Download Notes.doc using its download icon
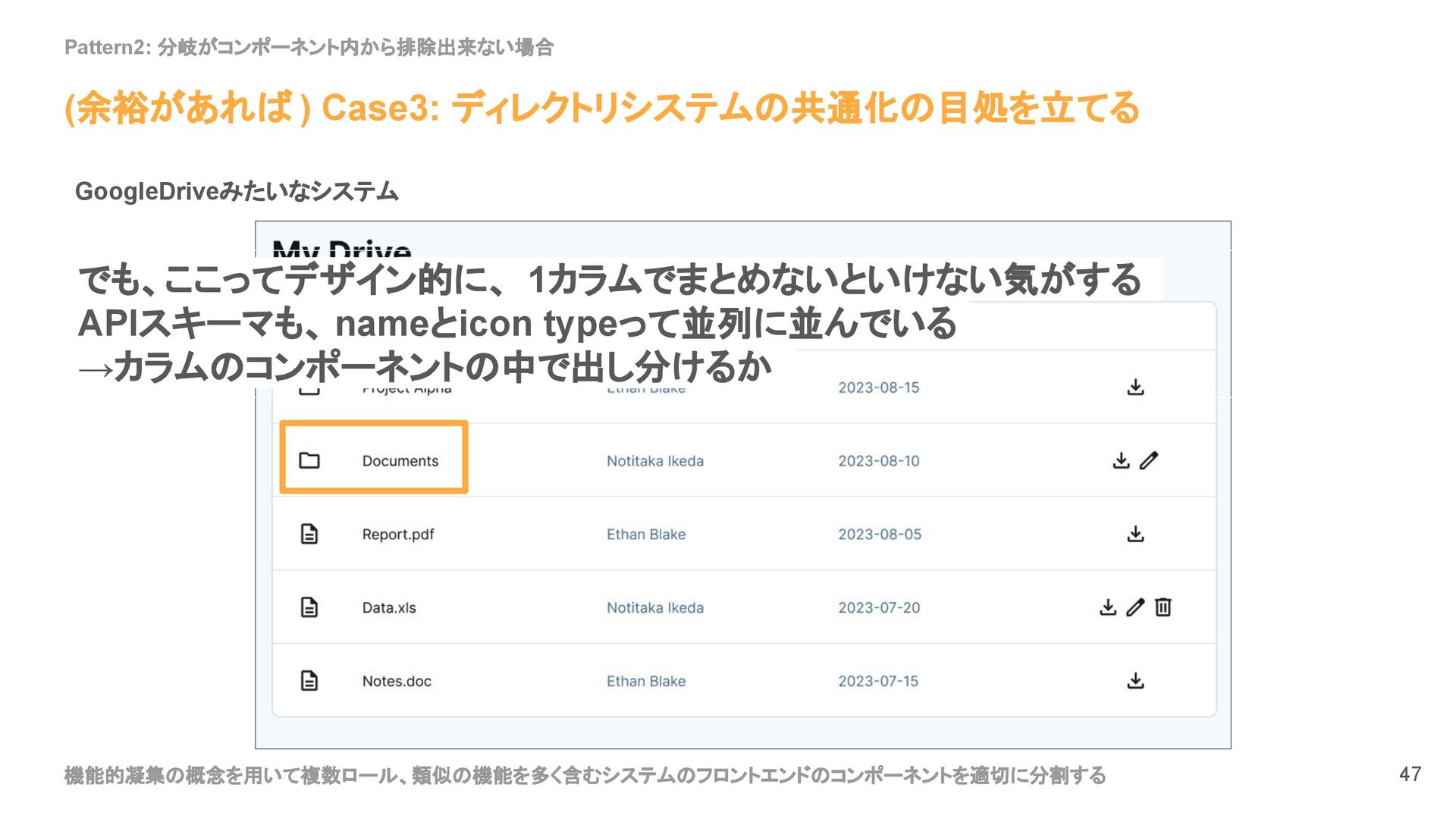Viewport: 1456px width, 819px height. (1135, 681)
